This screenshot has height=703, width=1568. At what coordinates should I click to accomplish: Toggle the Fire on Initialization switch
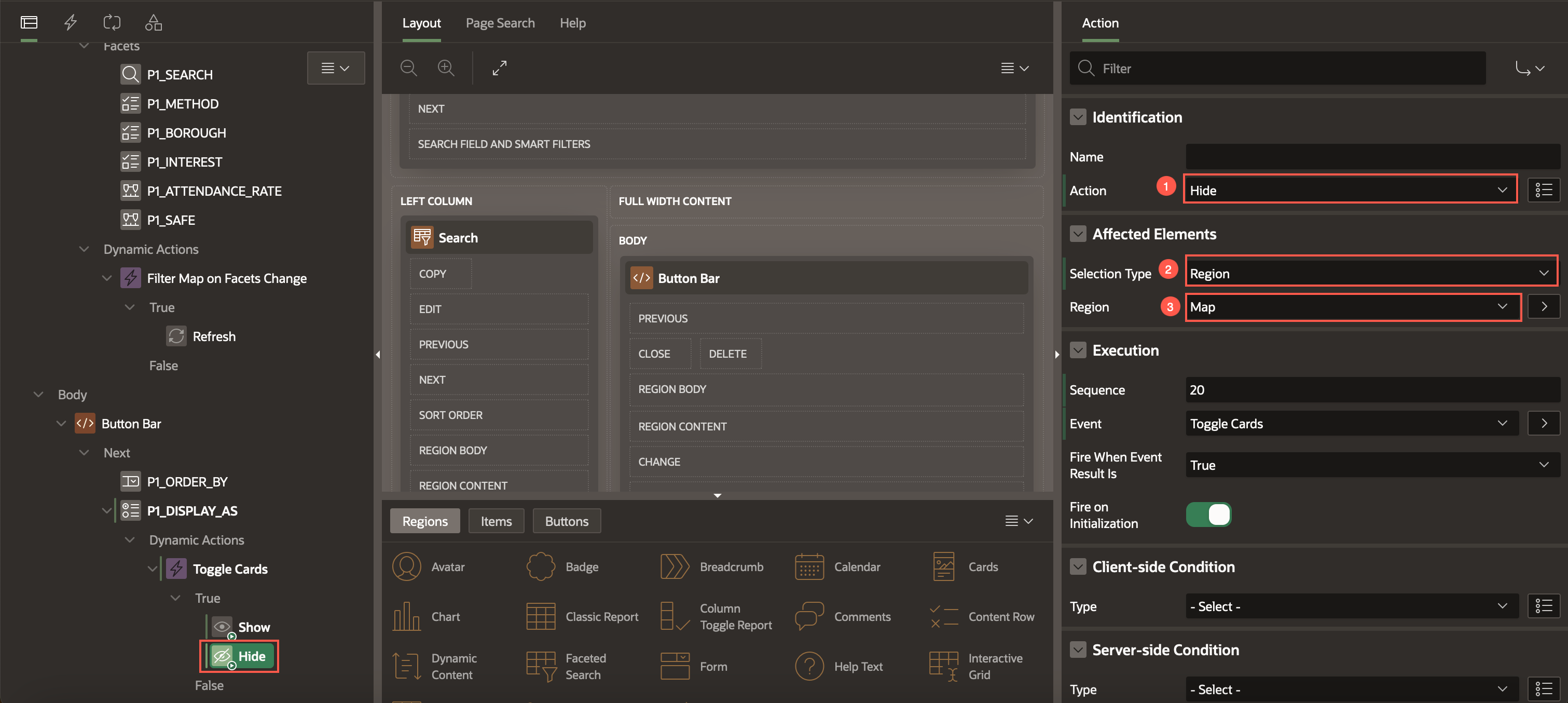[1208, 515]
